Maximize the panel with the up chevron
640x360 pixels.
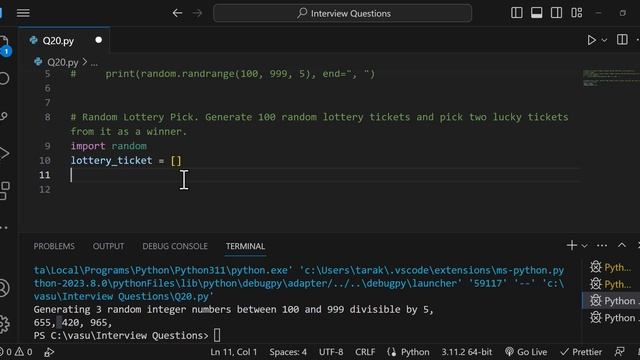(622, 245)
